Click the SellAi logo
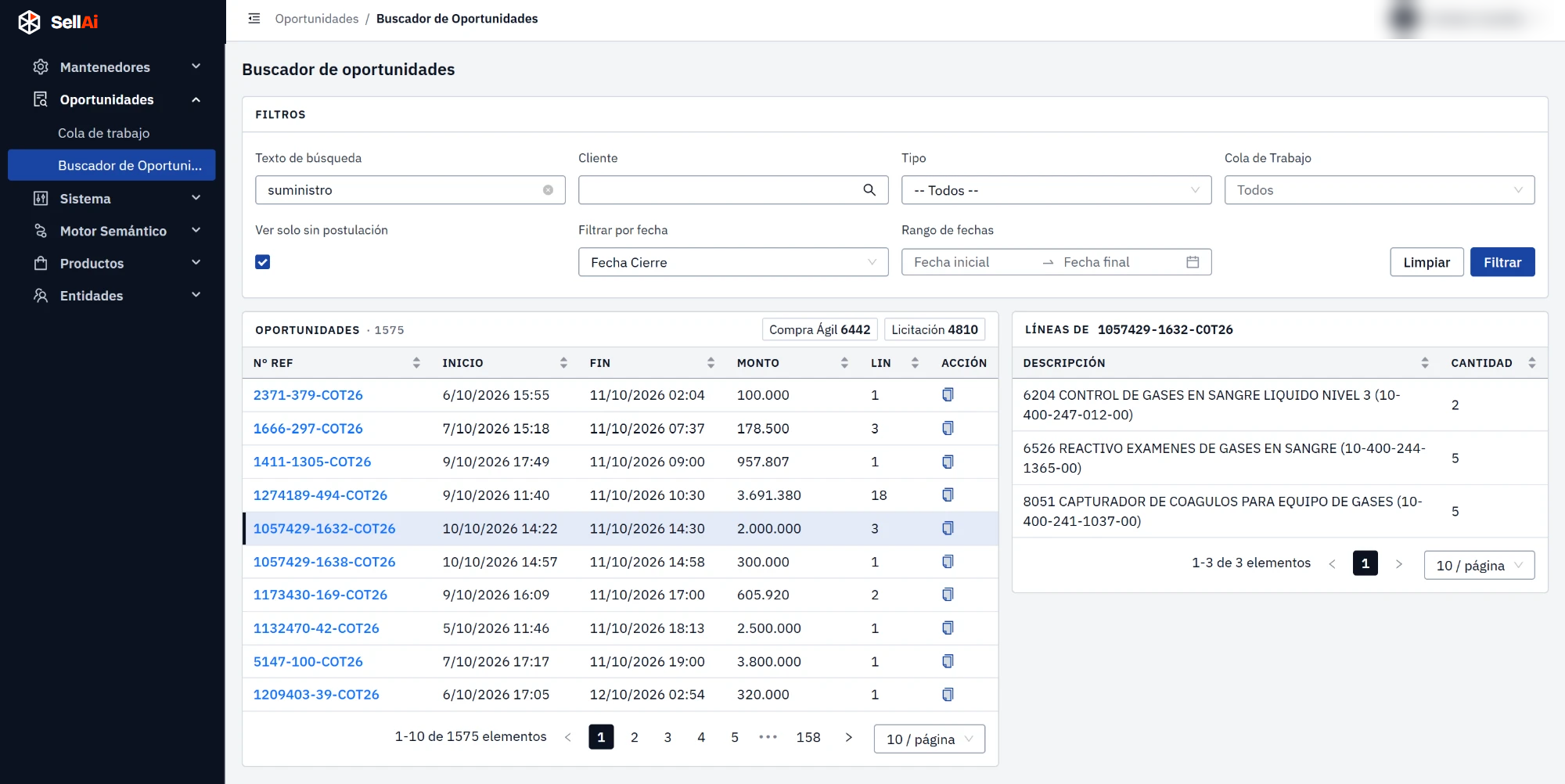The image size is (1565, 784). 58,22
